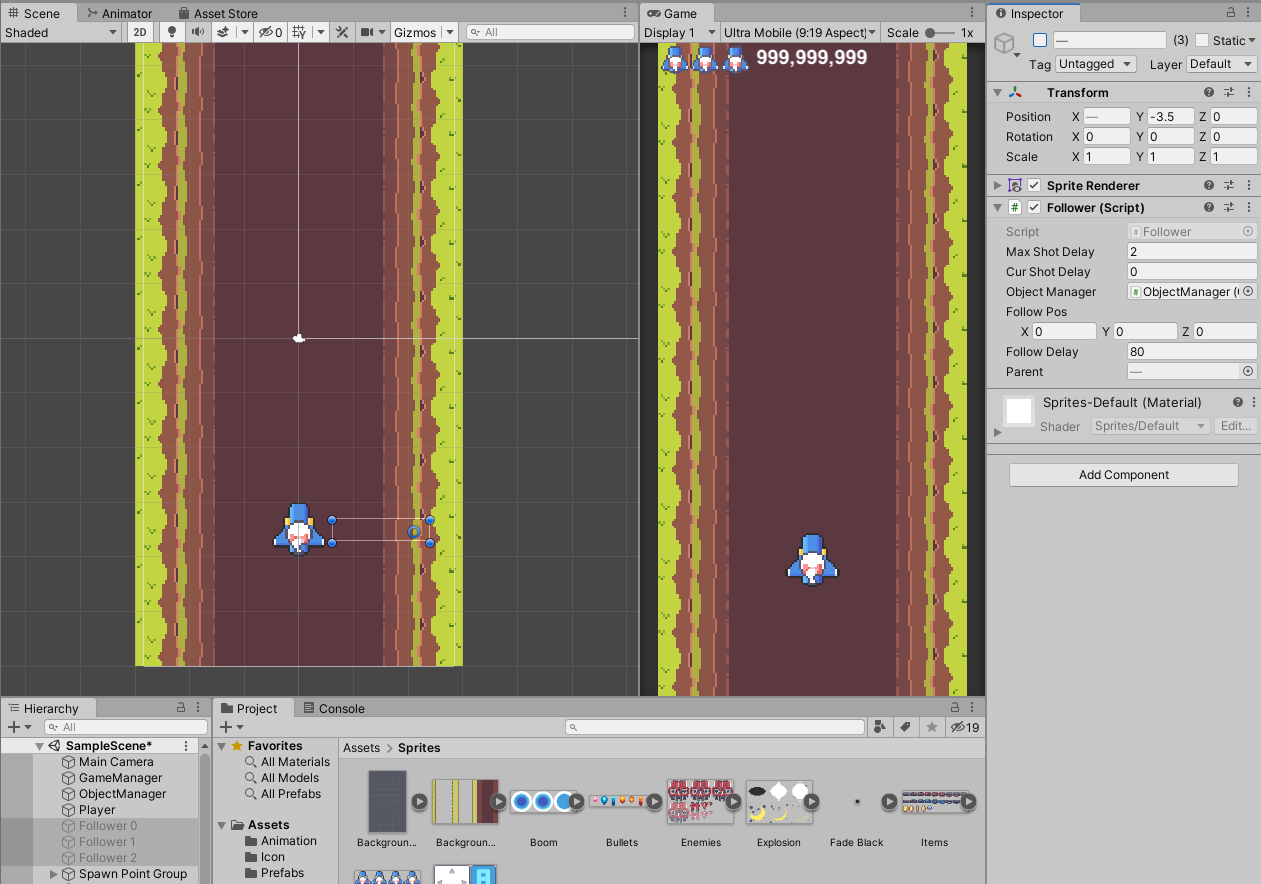Viewport: 1261px width, 884px height.
Task: Open Transform component context menu
Action: click(1249, 92)
